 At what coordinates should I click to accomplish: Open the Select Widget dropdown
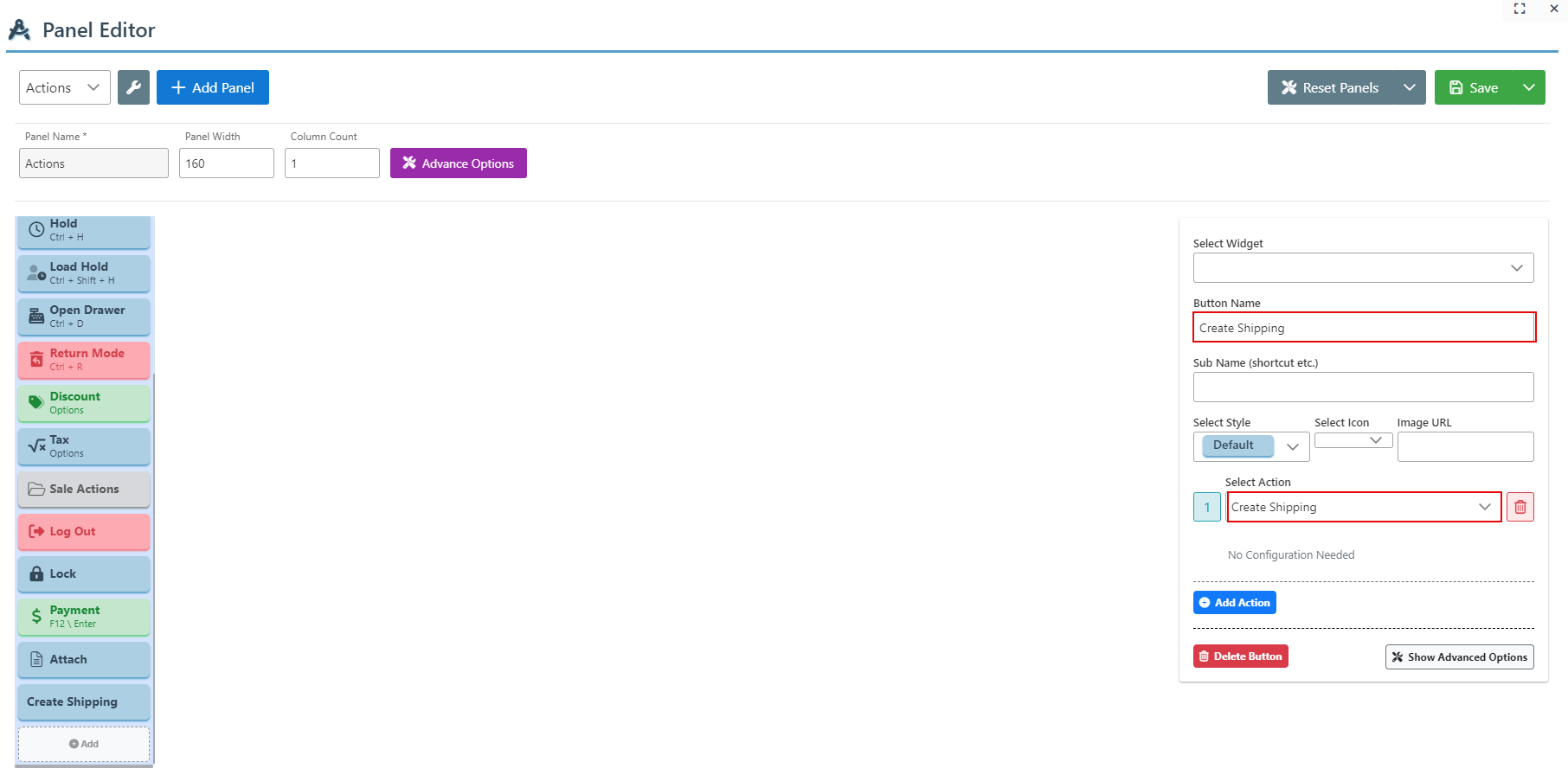coord(1363,268)
